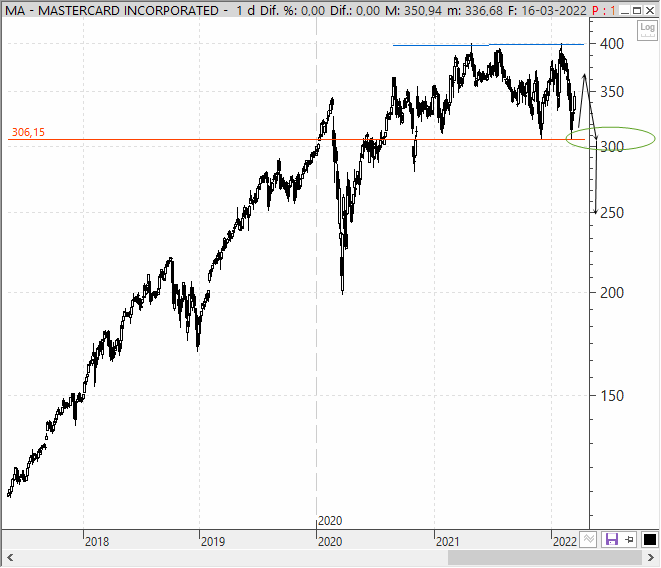This screenshot has width=661, height=568.
Task: Click the scrollbar left arrow
Action: pyautogui.click(x=10, y=557)
